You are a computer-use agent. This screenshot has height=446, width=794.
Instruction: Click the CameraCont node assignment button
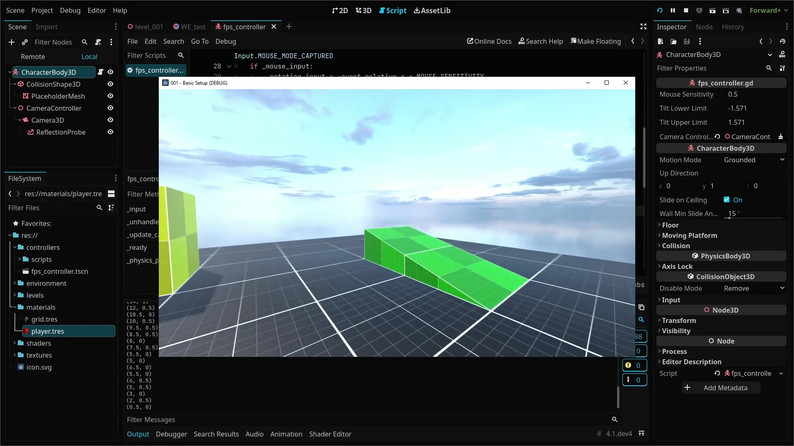pyautogui.click(x=747, y=137)
